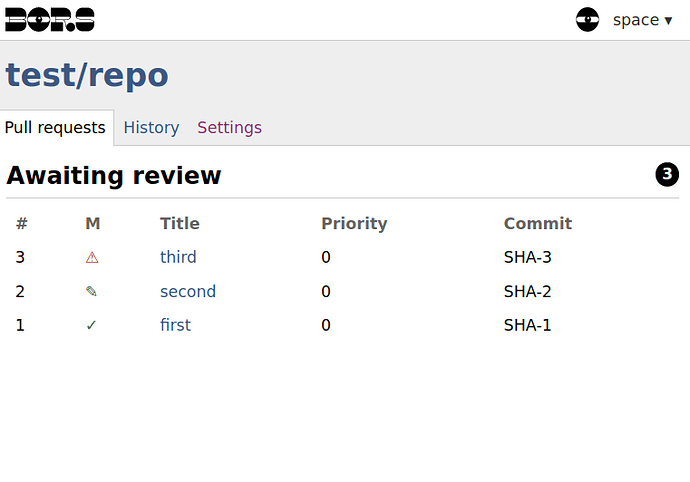Viewport: 690px width, 482px height.
Task: Click the SHA-1 commit cell
Action: 528,325
